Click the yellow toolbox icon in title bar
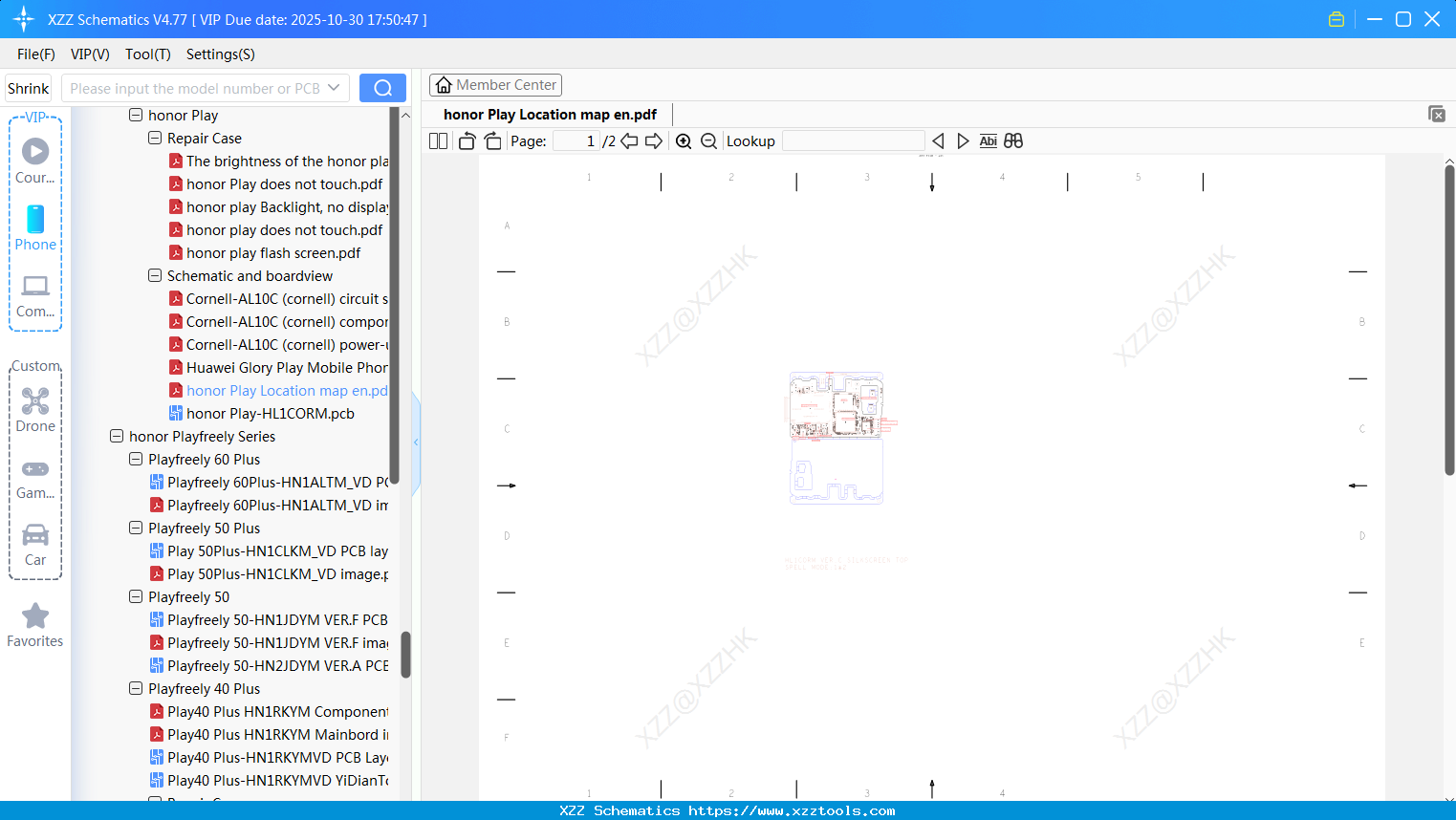Viewport: 1456px width, 820px height. [x=1336, y=19]
